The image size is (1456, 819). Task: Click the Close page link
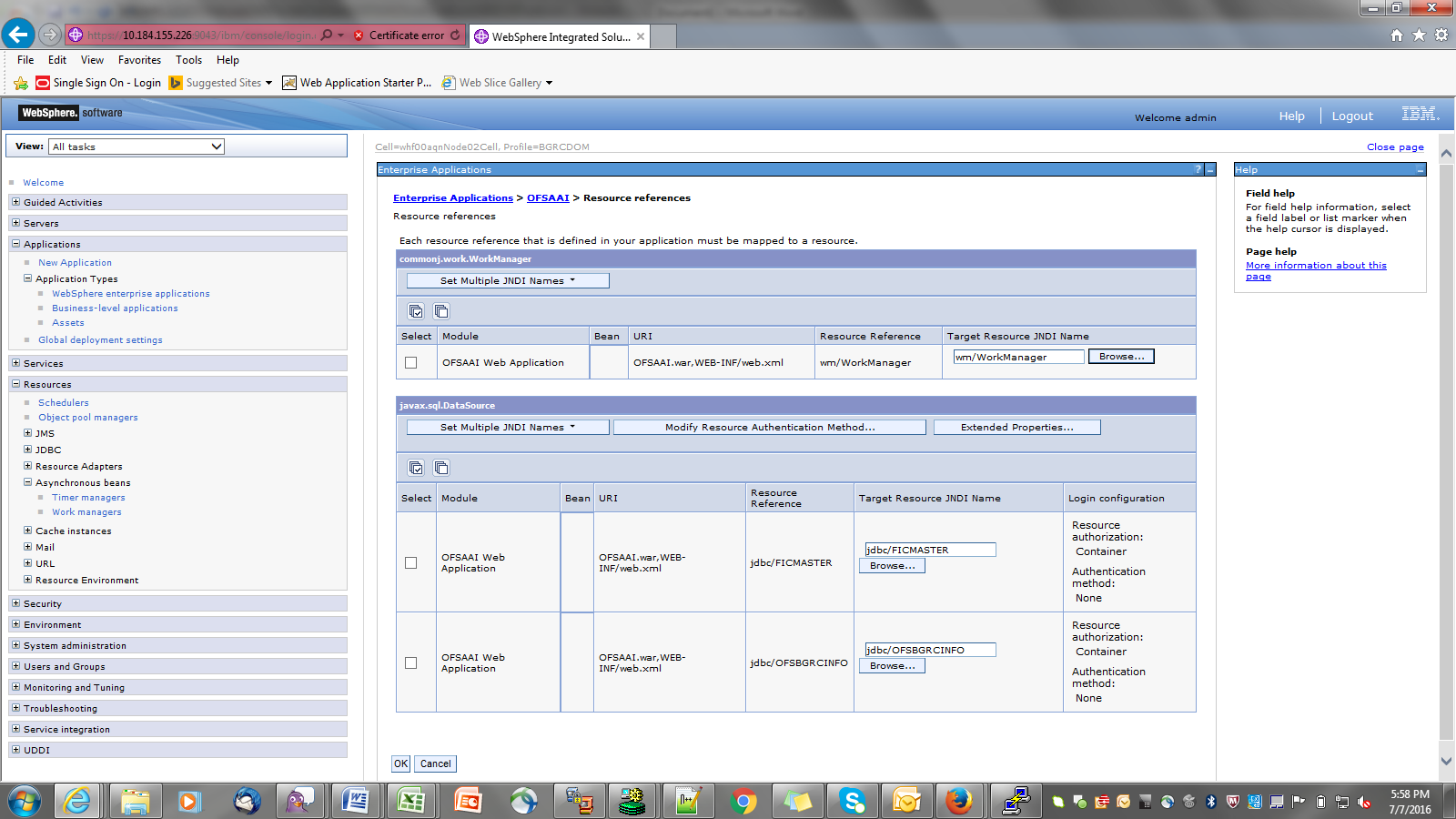[x=1395, y=147]
